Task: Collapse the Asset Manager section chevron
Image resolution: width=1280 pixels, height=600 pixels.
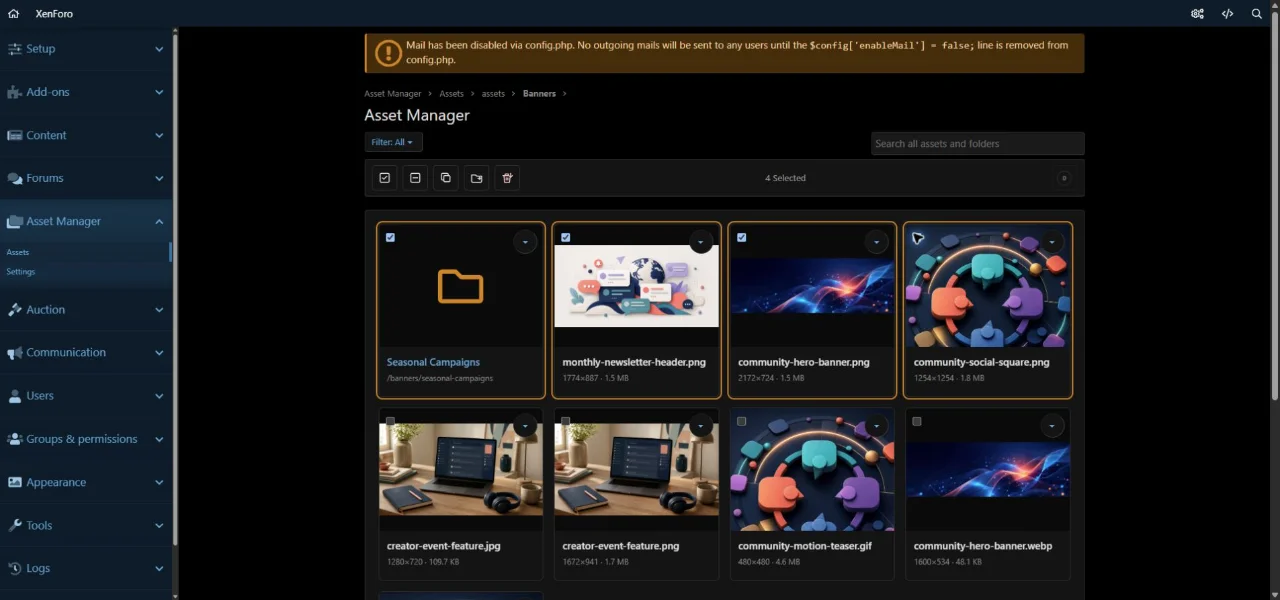Action: tap(159, 222)
